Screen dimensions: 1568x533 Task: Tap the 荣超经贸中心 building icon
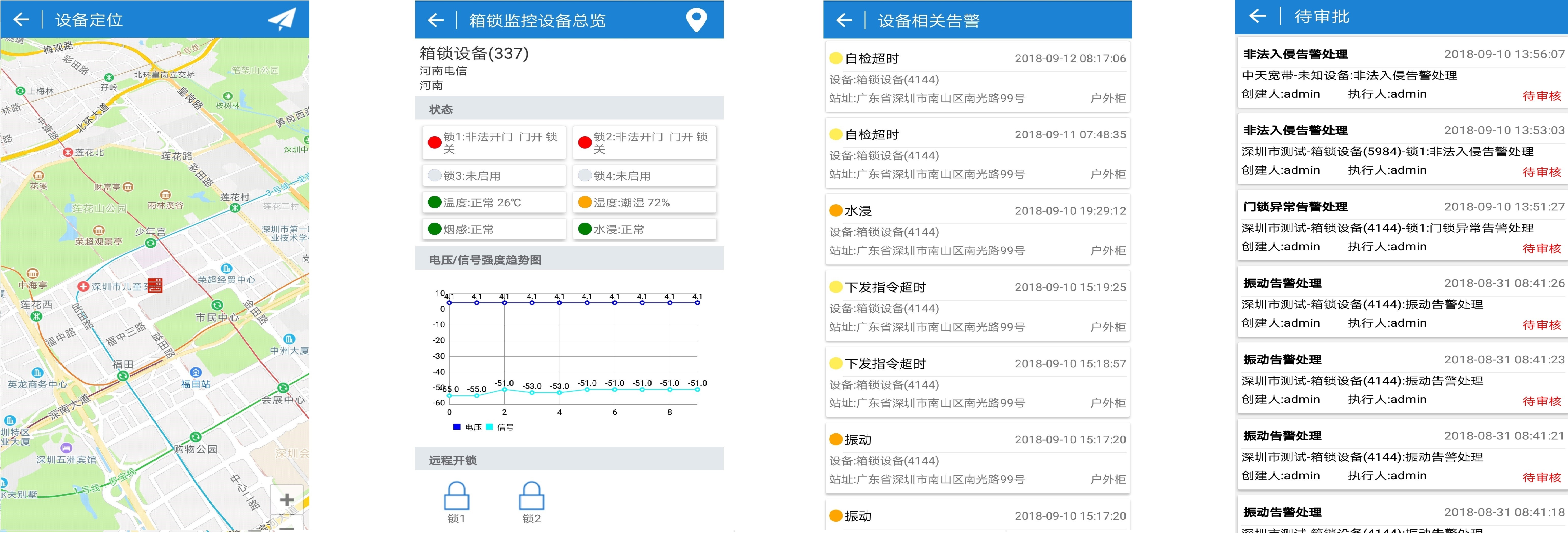226,269
